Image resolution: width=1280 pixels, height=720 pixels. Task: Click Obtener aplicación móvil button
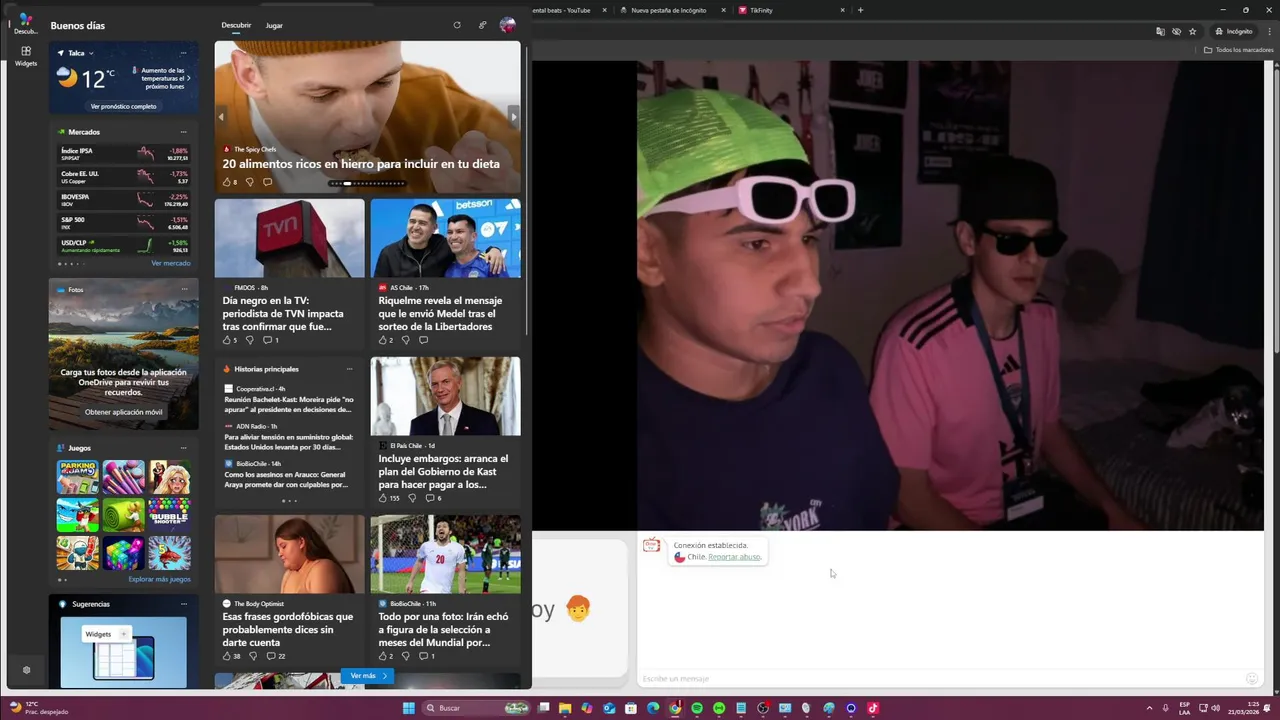pos(123,412)
